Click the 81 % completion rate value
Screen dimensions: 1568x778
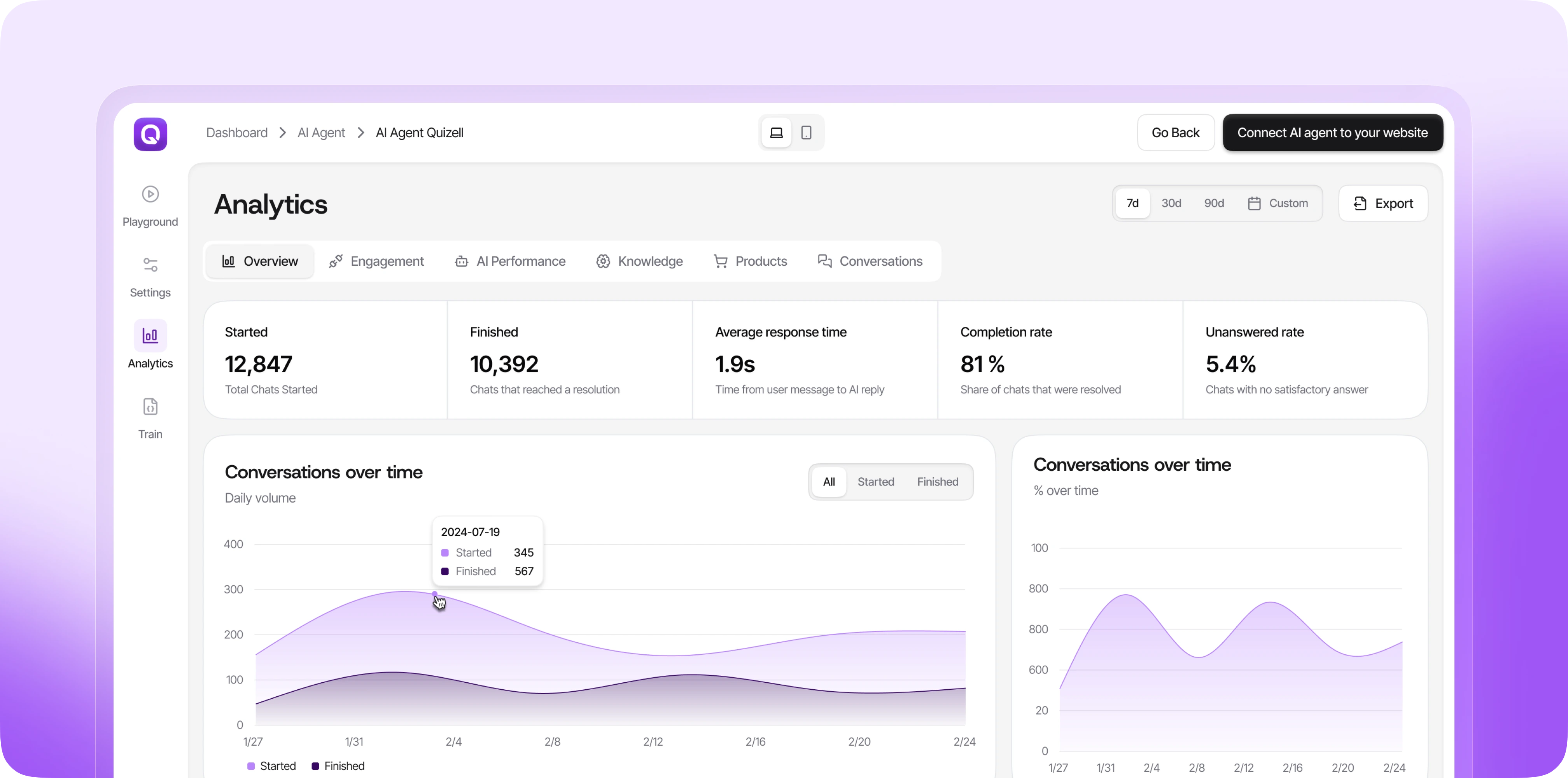(x=982, y=364)
